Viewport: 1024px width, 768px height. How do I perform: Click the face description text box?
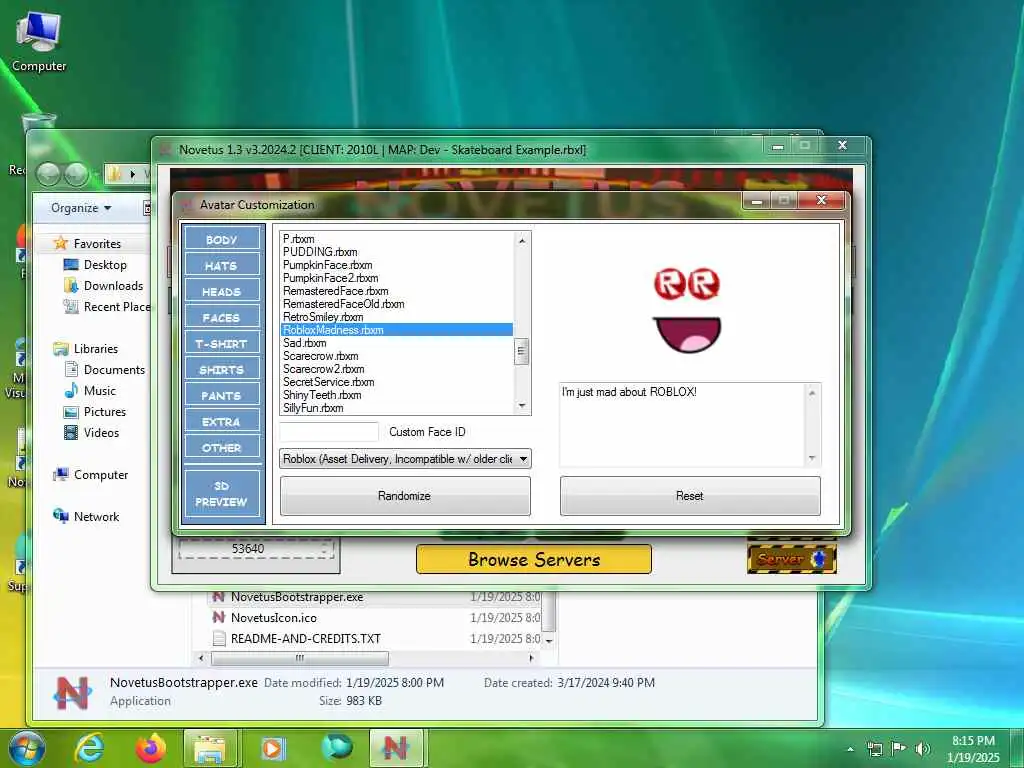coord(682,424)
